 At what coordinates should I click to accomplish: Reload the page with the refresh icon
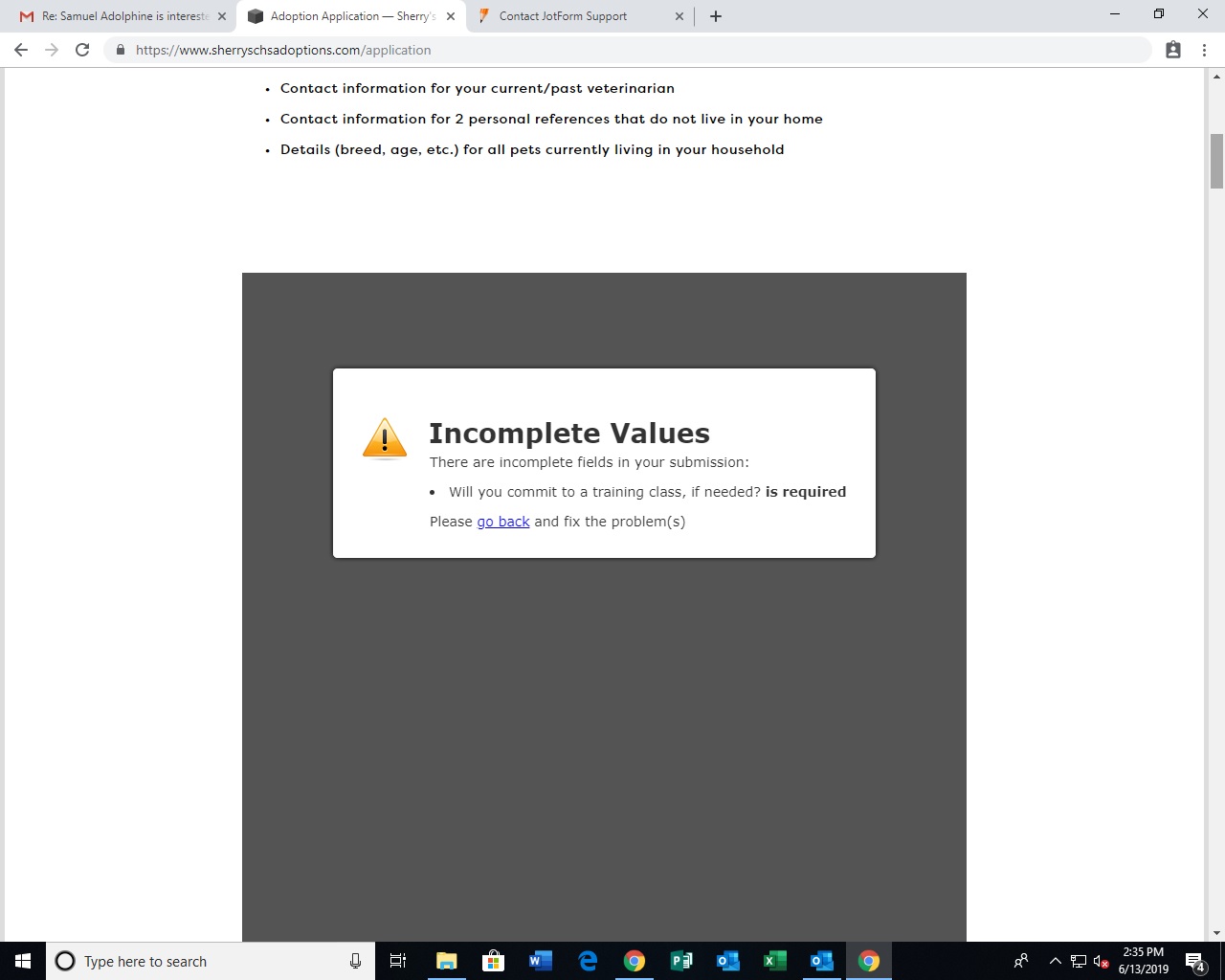(x=82, y=50)
